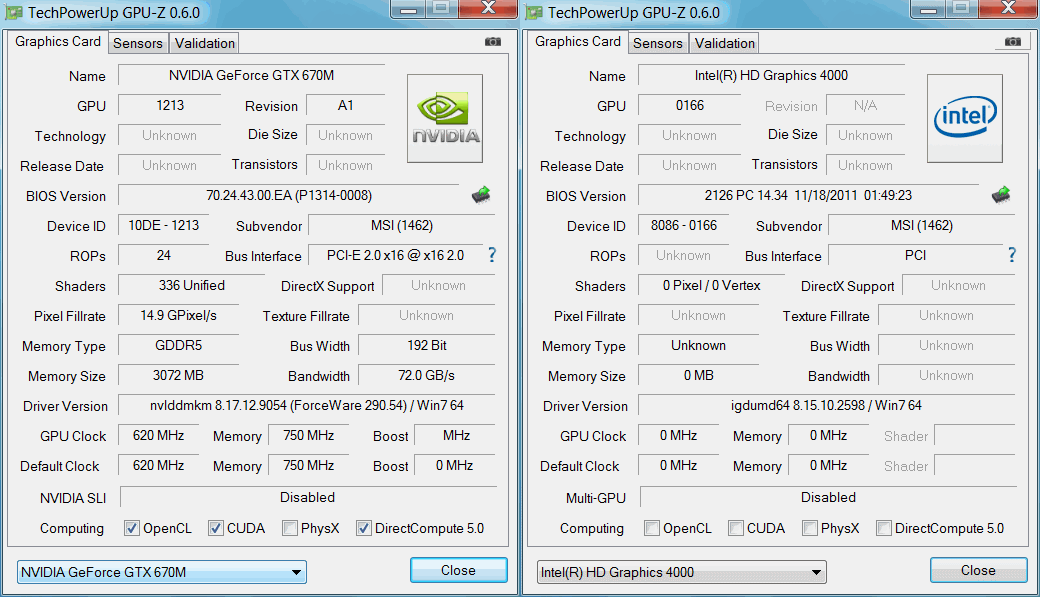
Task: Click NVIDIA SLI field showing Disabled
Action: click(x=308, y=497)
